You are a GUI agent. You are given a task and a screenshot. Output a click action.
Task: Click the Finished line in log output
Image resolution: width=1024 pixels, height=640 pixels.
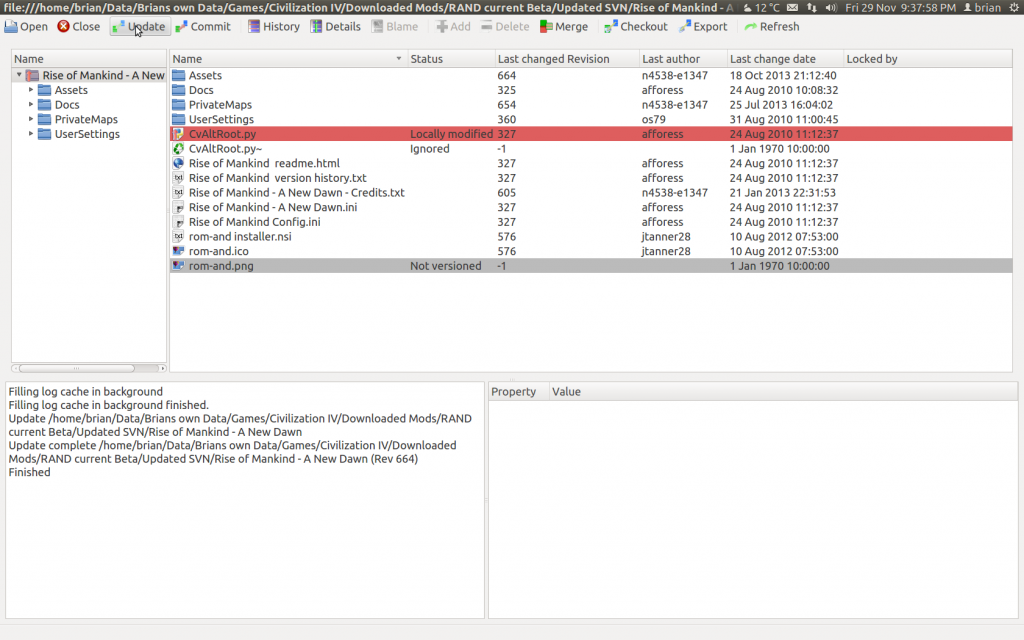(x=29, y=472)
